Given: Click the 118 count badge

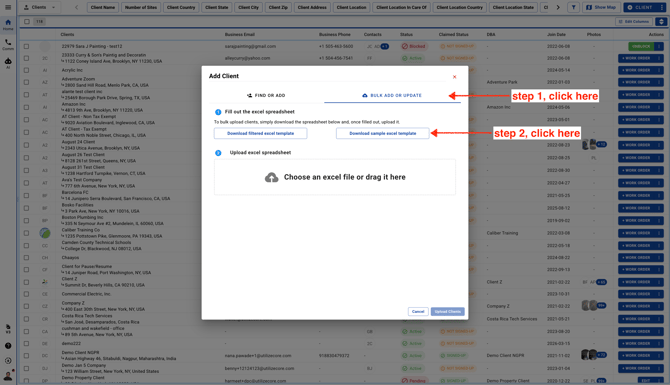Looking at the screenshot, I should (40, 21).
